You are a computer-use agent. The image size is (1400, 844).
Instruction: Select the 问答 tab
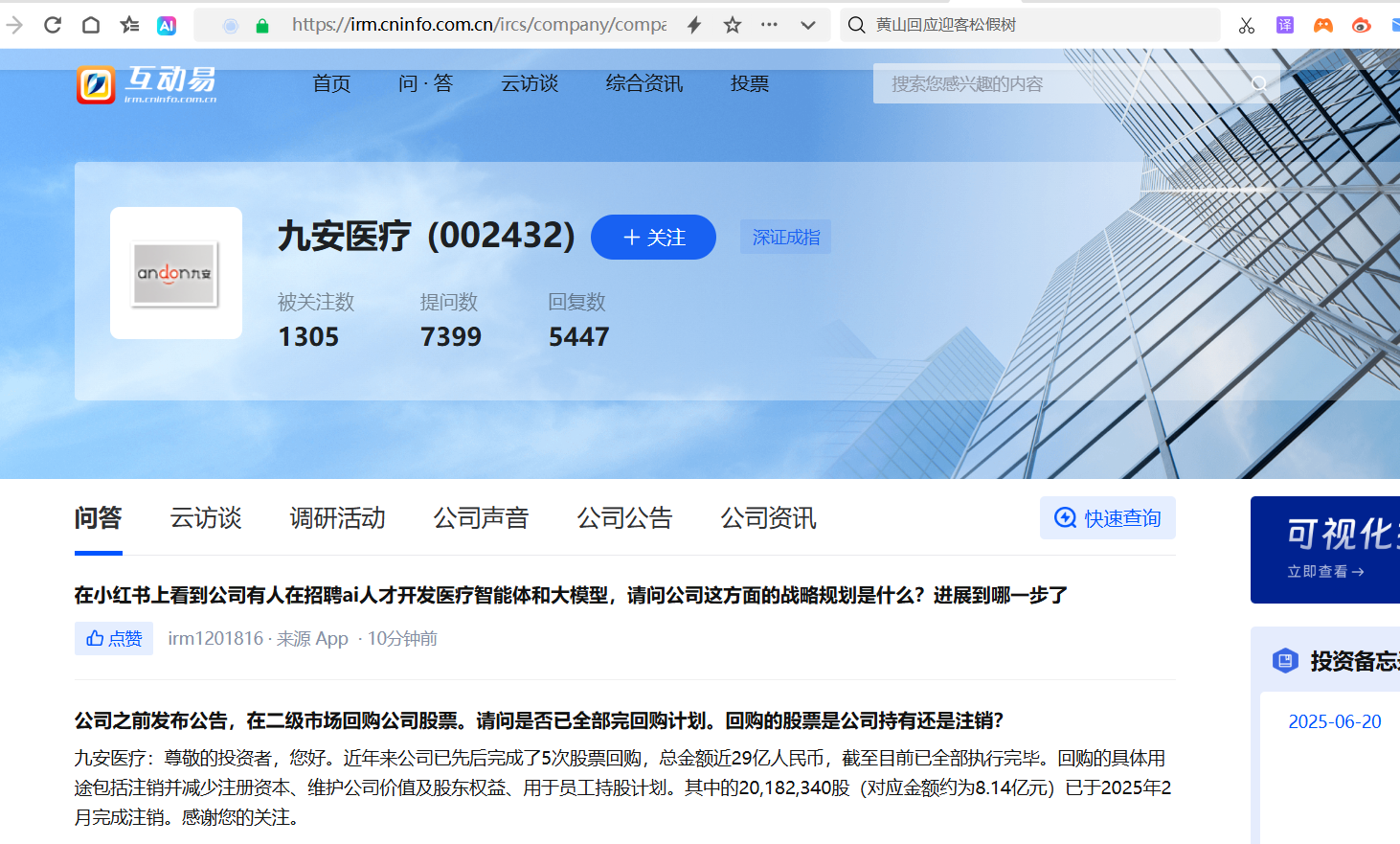98,518
